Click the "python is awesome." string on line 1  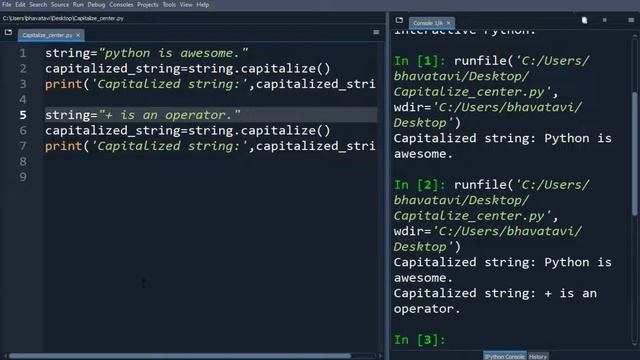[173, 53]
